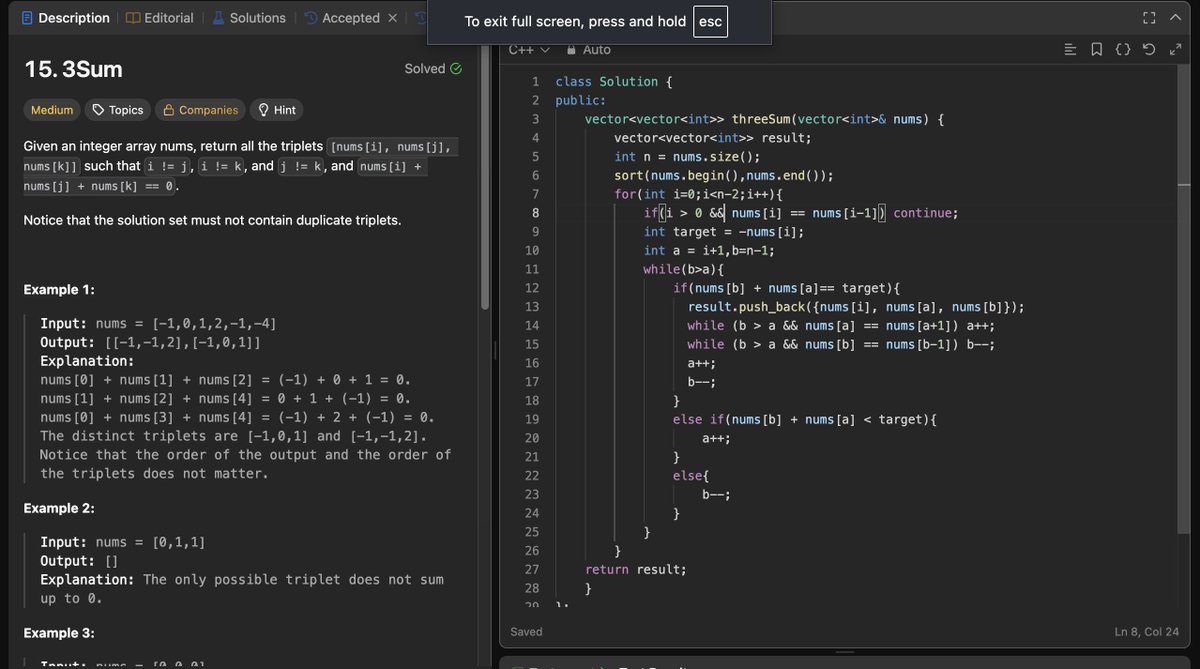Click the 'return result;' code line
This screenshot has height=669, width=1200.
click(x=636, y=569)
